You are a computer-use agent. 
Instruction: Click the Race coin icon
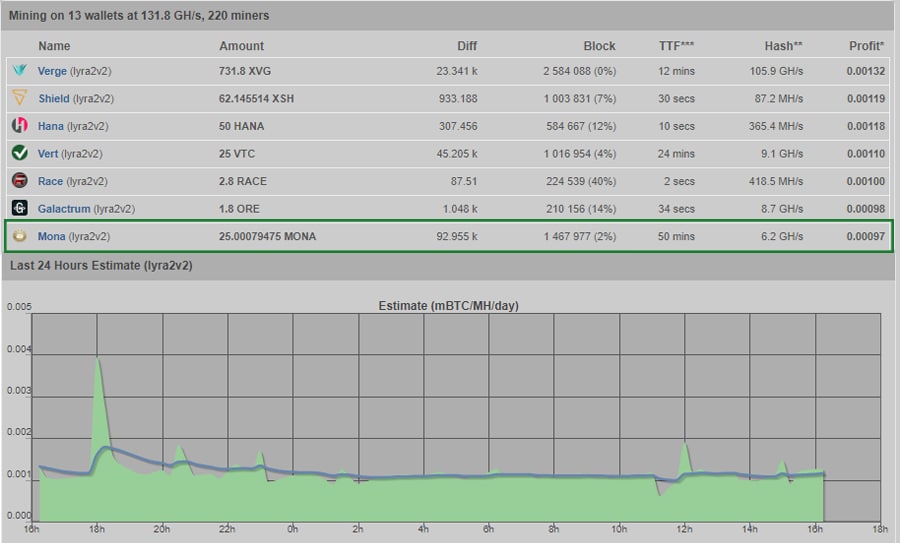pyautogui.click(x=19, y=181)
